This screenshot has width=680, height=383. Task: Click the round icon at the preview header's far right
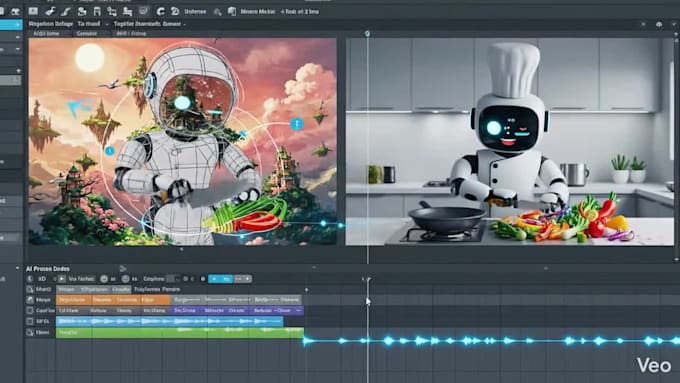(x=659, y=24)
